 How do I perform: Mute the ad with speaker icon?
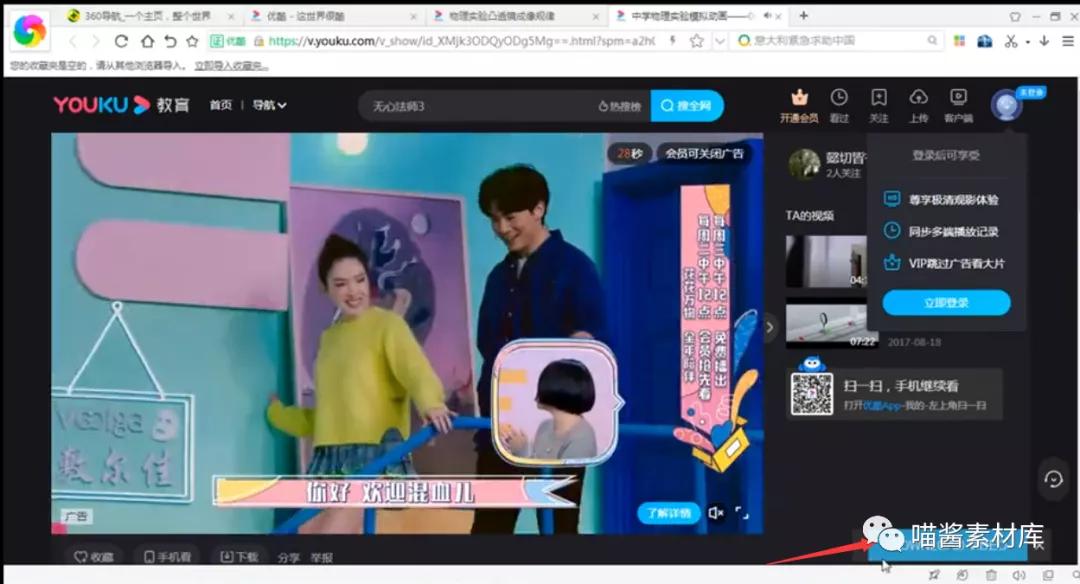(x=715, y=513)
